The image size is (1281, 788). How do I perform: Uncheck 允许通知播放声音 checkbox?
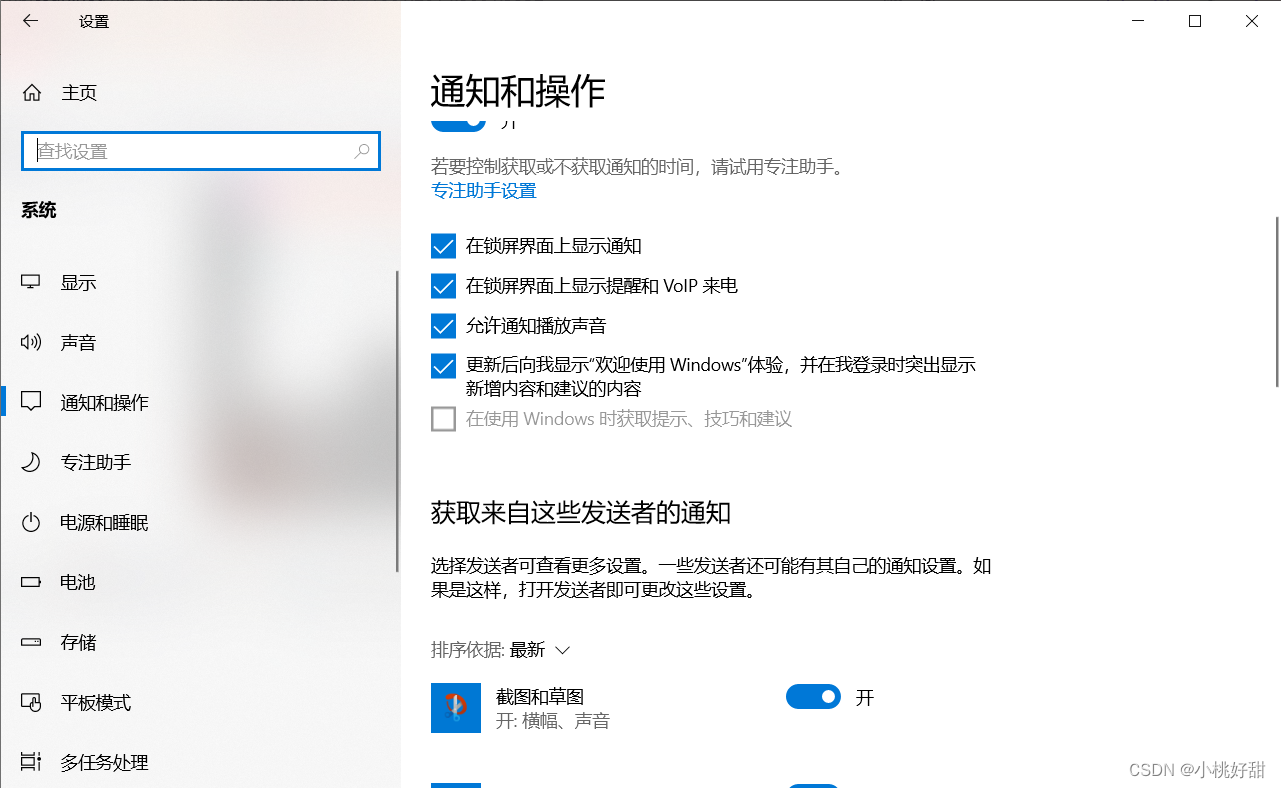click(443, 326)
